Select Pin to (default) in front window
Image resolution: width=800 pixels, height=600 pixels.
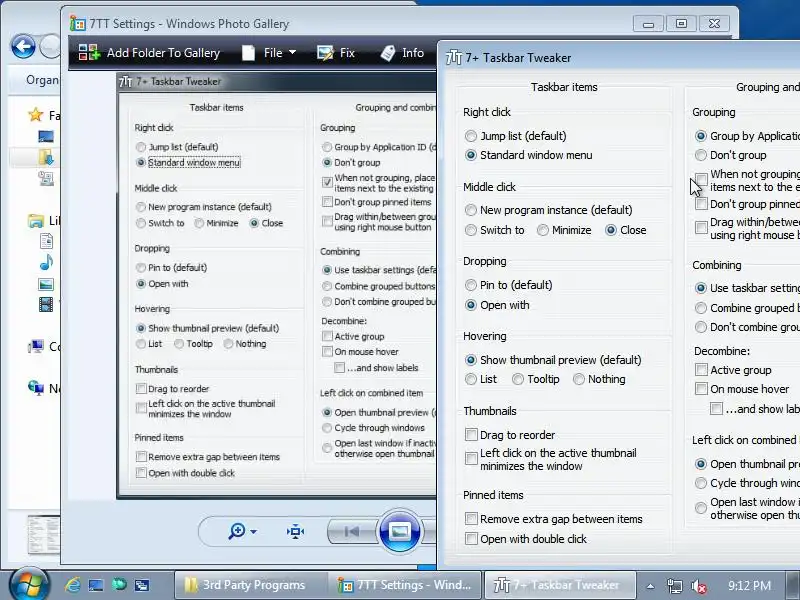(471, 285)
